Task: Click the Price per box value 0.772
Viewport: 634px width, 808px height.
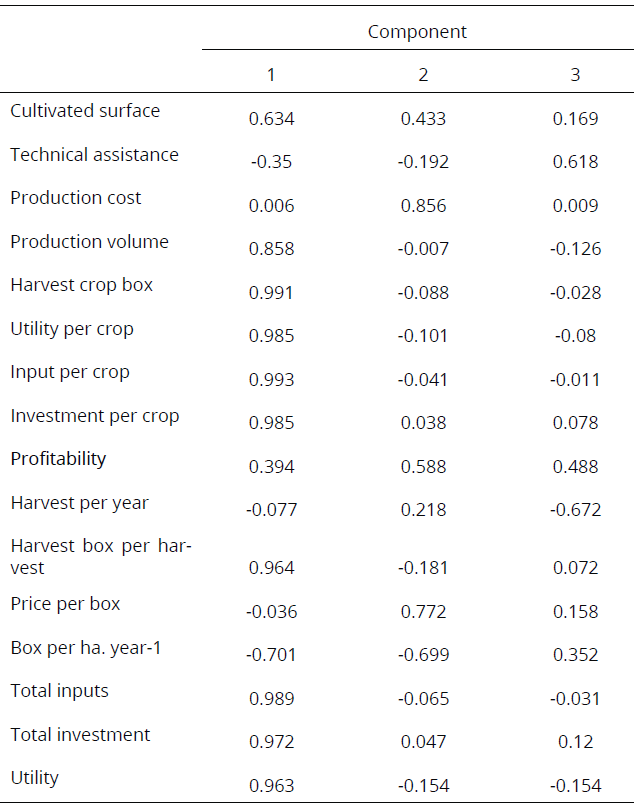Action: click(423, 611)
